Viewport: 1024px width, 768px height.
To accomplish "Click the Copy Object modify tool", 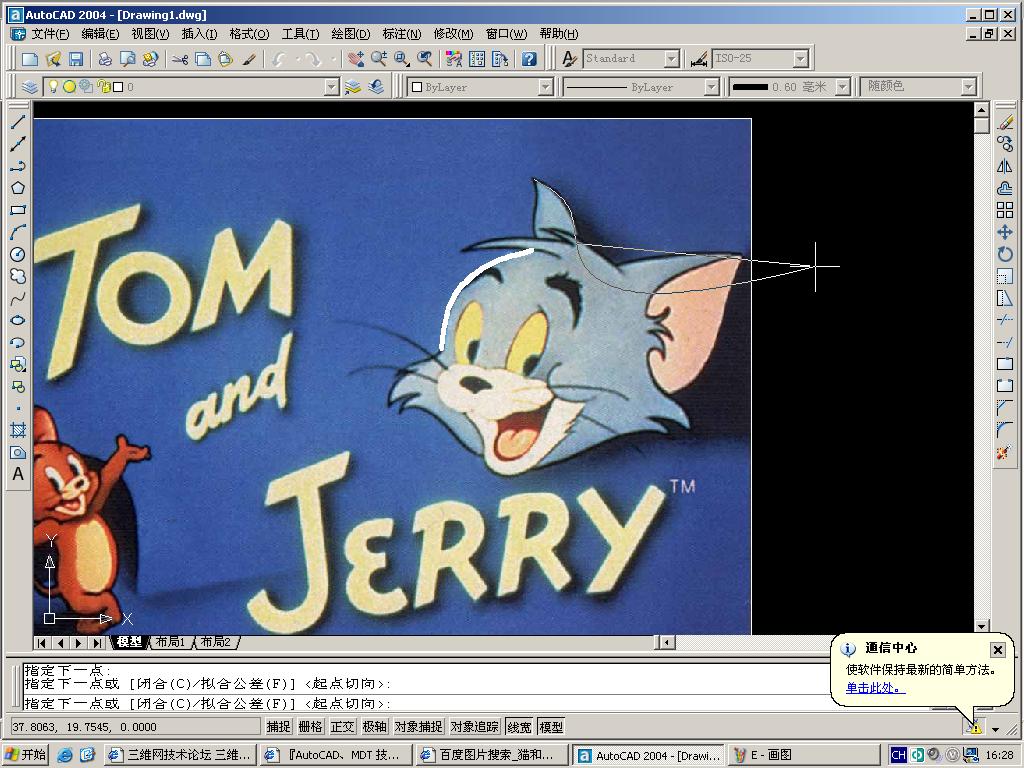I will coord(1005,144).
